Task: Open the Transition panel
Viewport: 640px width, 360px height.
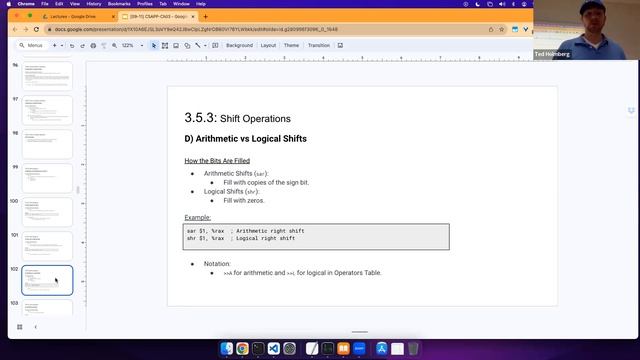Action: pyautogui.click(x=319, y=45)
